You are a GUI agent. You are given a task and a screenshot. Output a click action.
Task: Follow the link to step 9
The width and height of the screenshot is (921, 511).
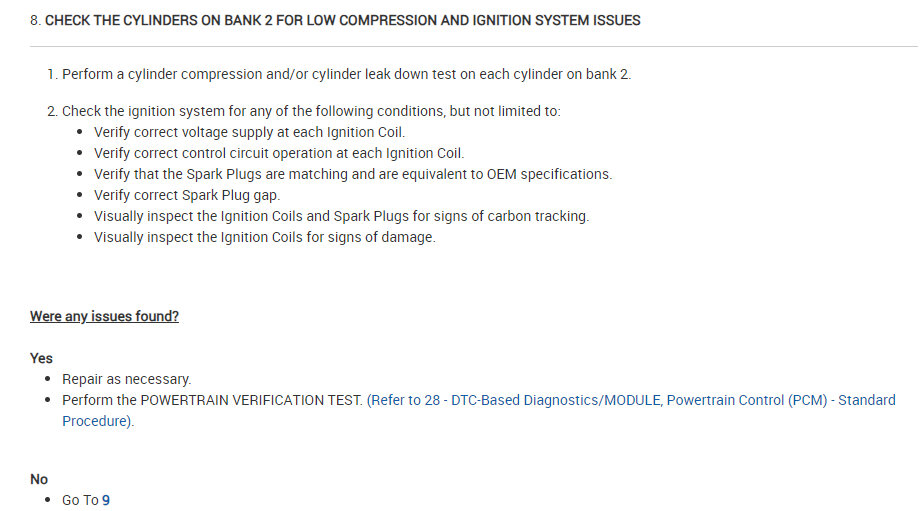pyautogui.click(x=106, y=500)
